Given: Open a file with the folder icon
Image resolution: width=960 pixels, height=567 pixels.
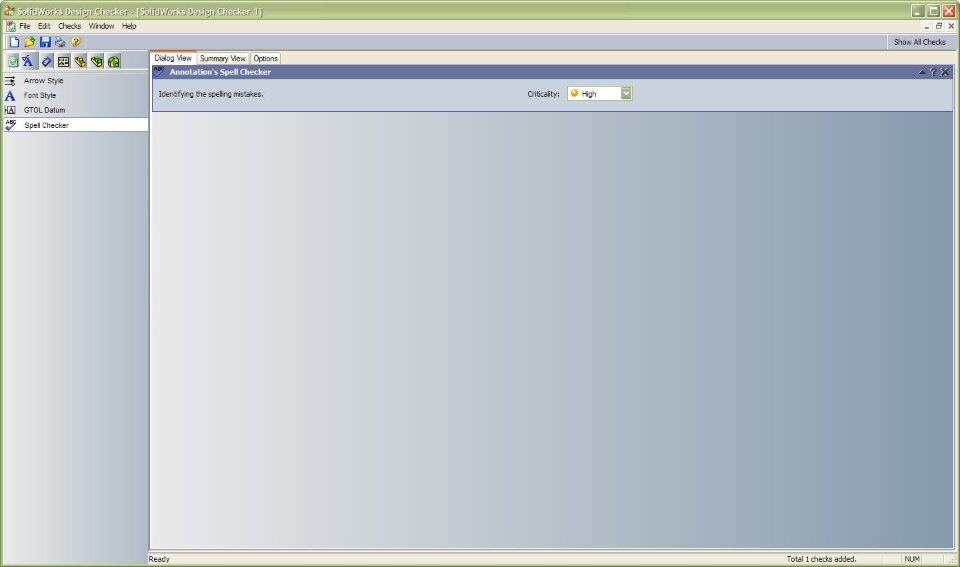Looking at the screenshot, I should 29,42.
